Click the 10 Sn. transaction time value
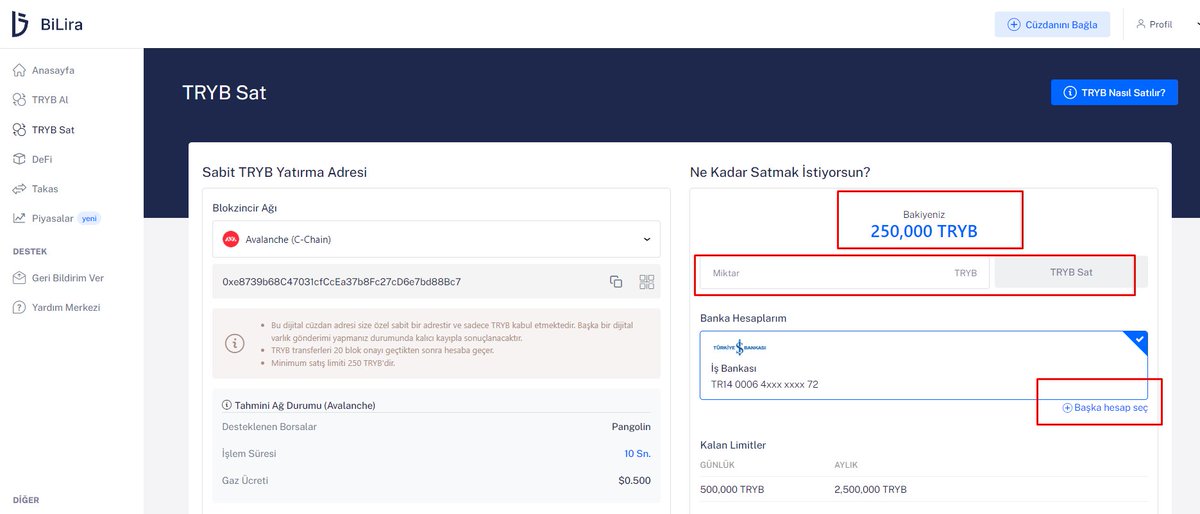The image size is (1200, 514). (638, 454)
